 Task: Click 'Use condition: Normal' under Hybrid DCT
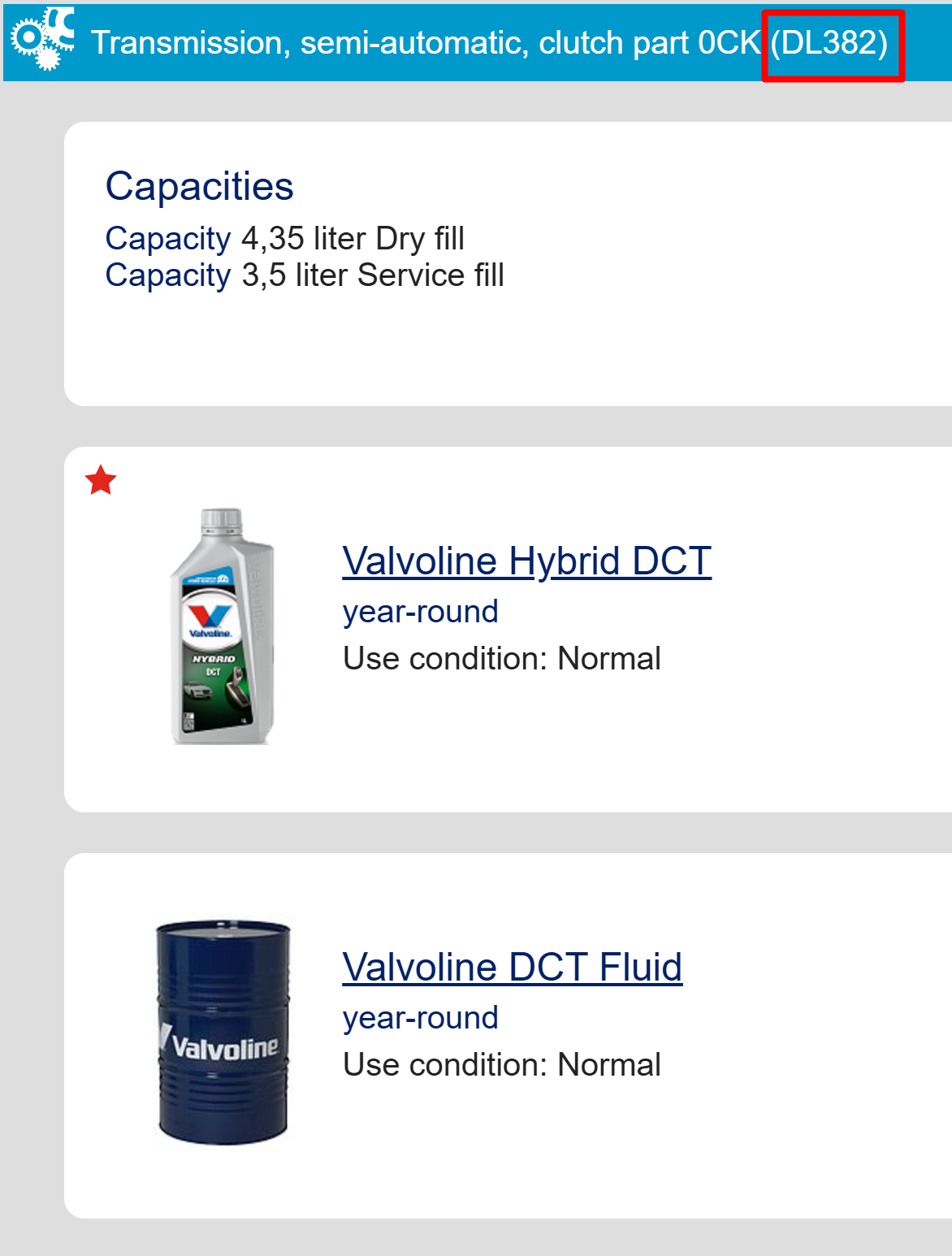[502, 658]
